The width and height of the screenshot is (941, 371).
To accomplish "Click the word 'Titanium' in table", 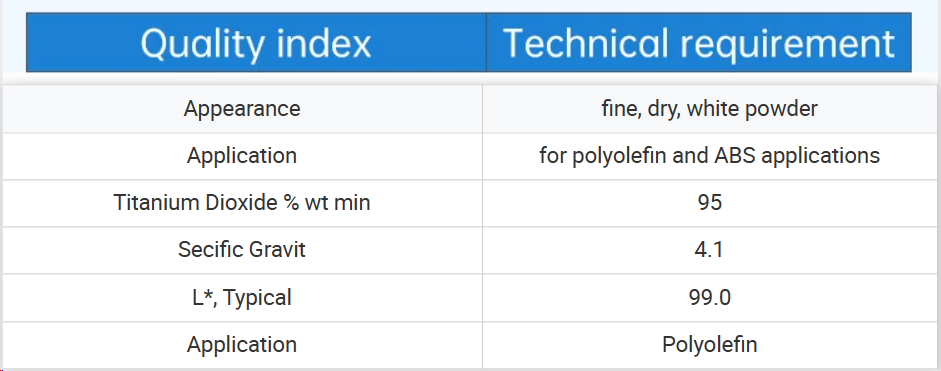I will pos(154,202).
